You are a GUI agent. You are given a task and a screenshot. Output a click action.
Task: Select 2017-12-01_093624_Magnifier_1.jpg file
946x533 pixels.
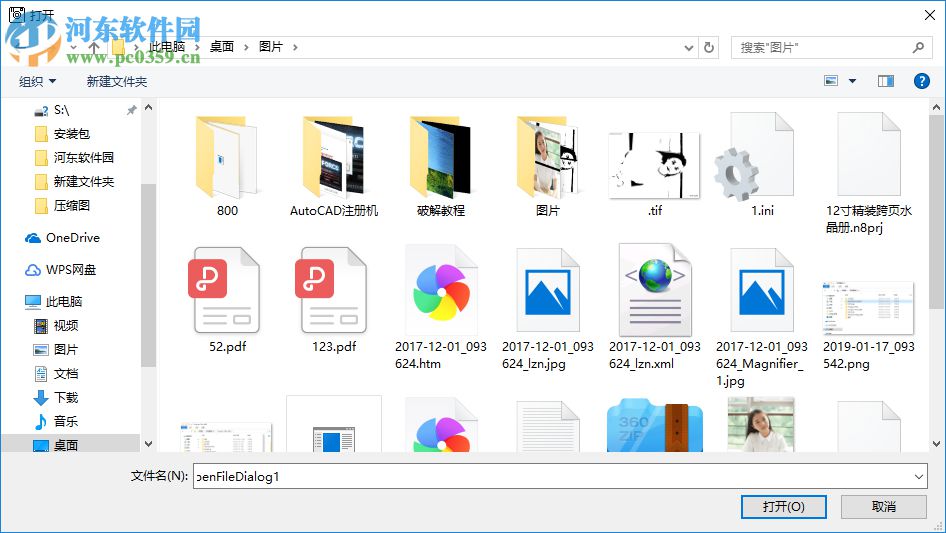(761, 317)
